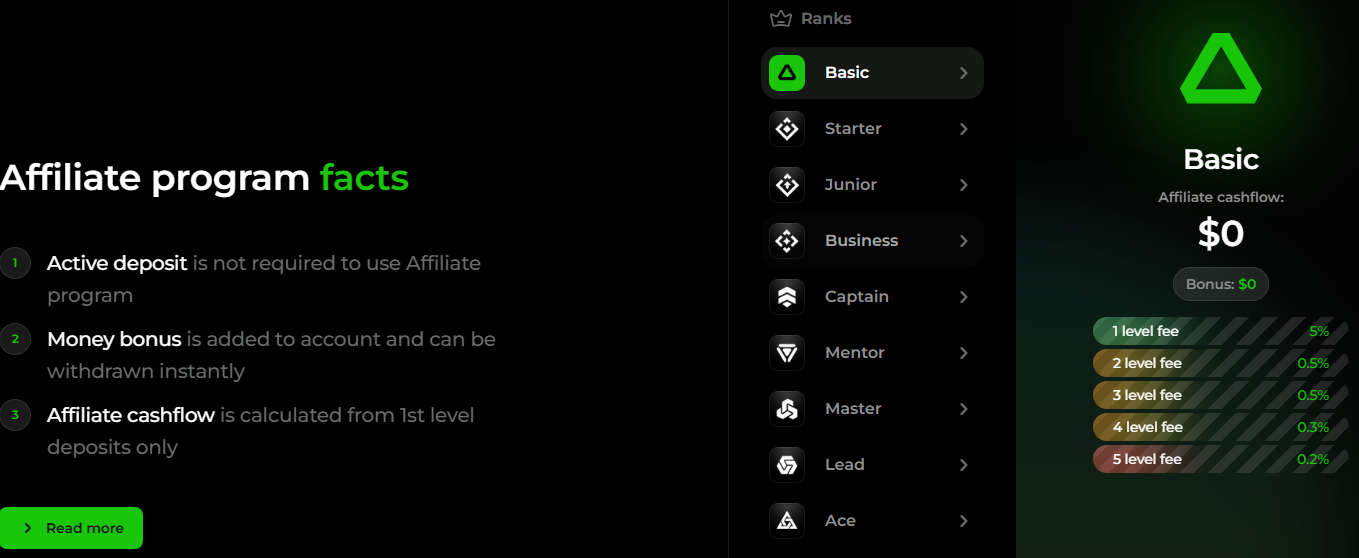Click the Captain rank icon
Image resolution: width=1359 pixels, height=558 pixels.
[787, 297]
